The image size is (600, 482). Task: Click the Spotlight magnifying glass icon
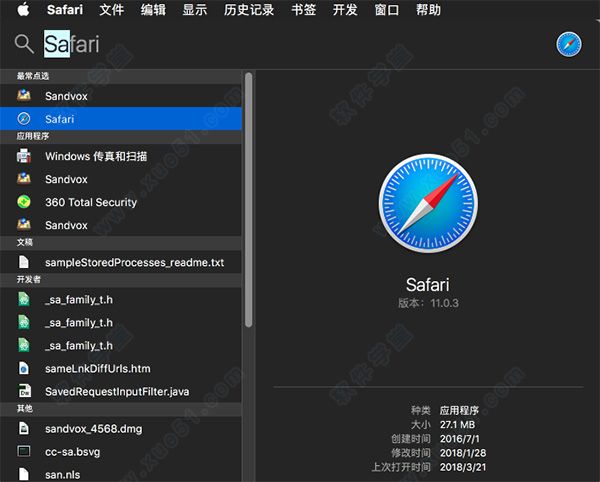point(24,44)
